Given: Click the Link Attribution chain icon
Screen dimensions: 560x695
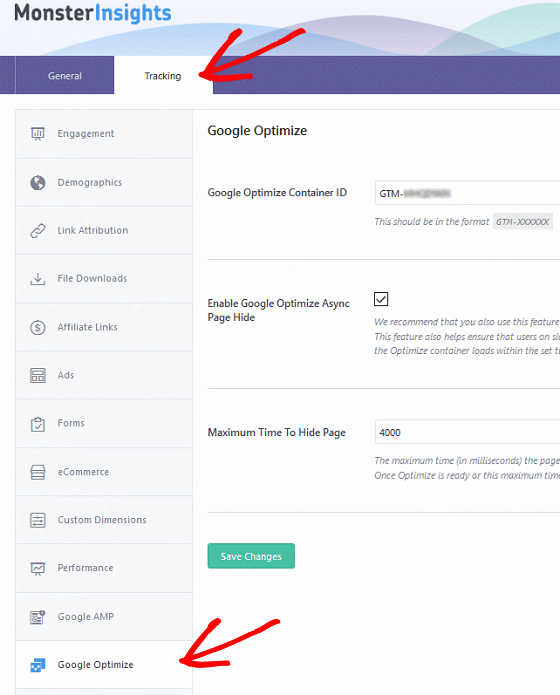Looking at the screenshot, I should 38,230.
